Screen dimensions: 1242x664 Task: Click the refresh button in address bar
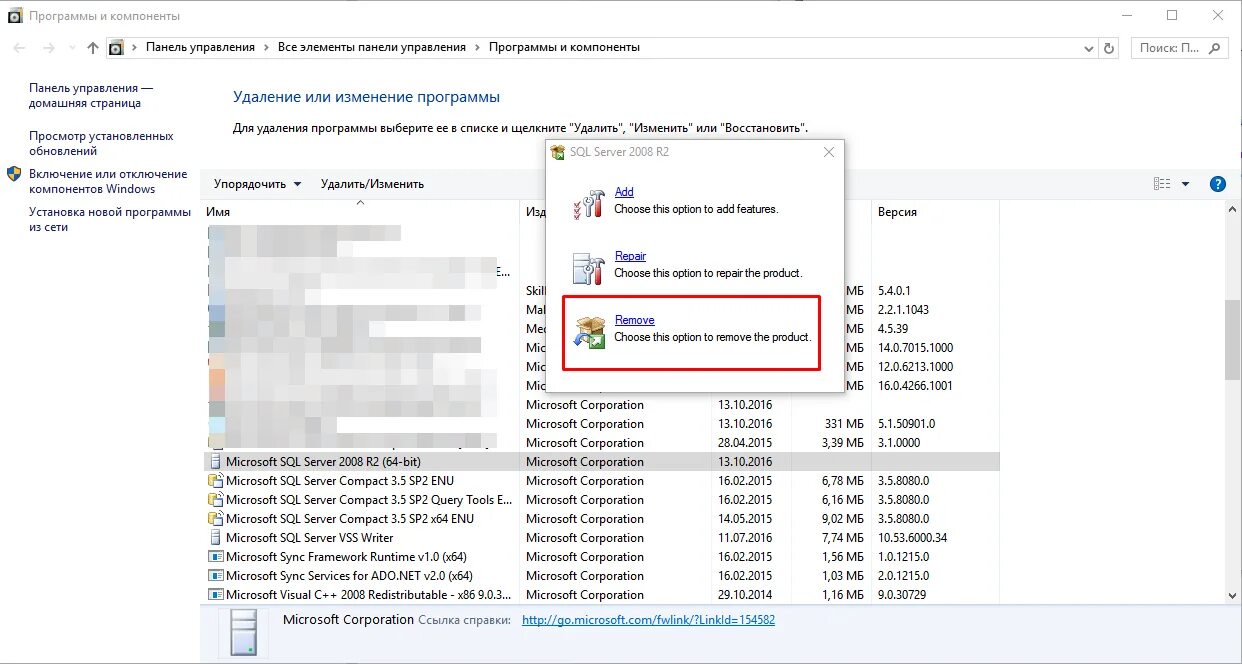pos(1108,48)
